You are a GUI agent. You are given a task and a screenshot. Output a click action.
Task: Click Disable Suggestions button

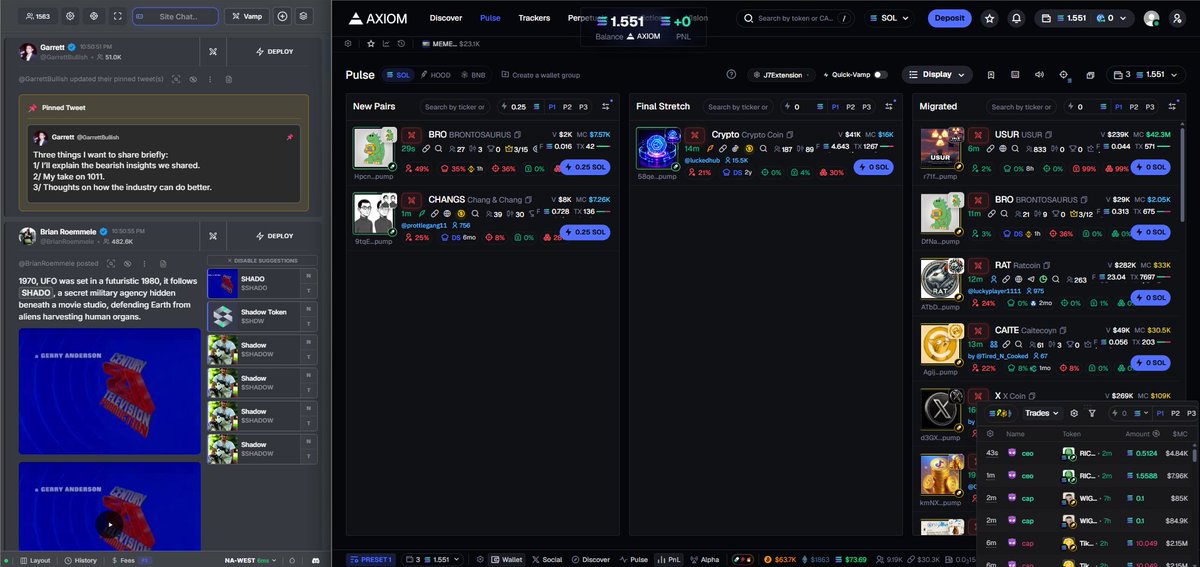(263, 262)
